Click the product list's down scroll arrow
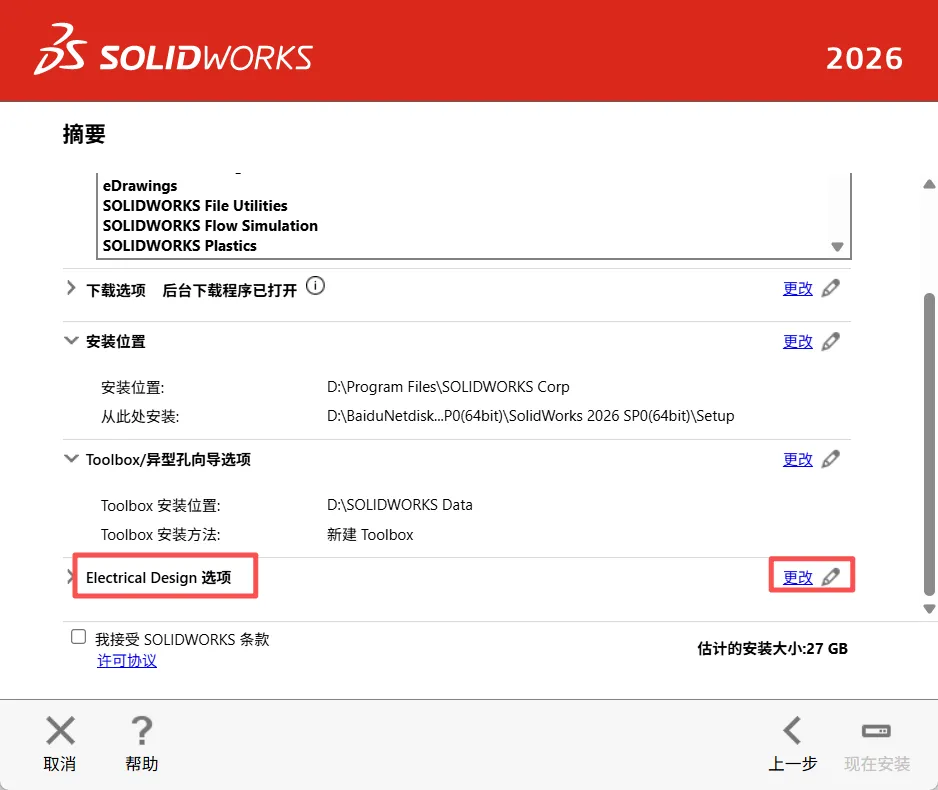Image resolution: width=938 pixels, height=790 pixels. pos(838,246)
